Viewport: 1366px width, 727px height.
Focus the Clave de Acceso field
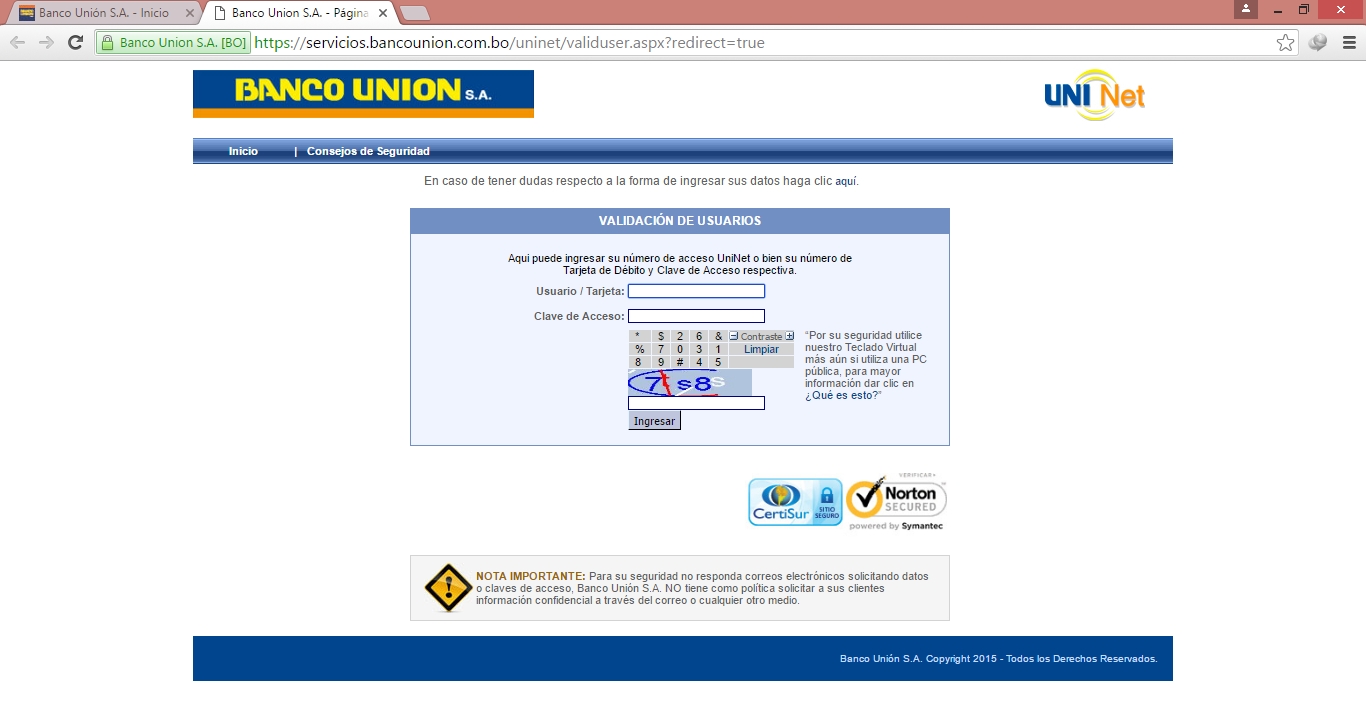pos(696,316)
